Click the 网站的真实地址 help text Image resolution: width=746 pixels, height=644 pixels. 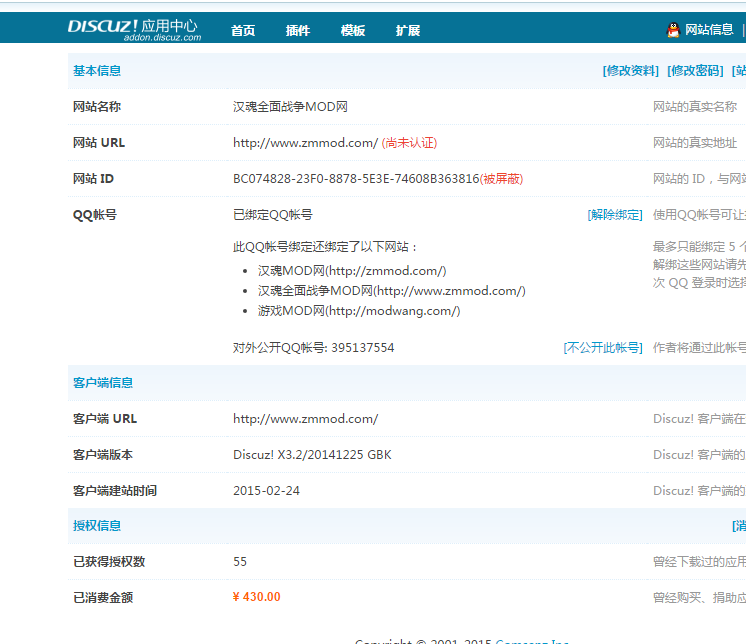695,143
